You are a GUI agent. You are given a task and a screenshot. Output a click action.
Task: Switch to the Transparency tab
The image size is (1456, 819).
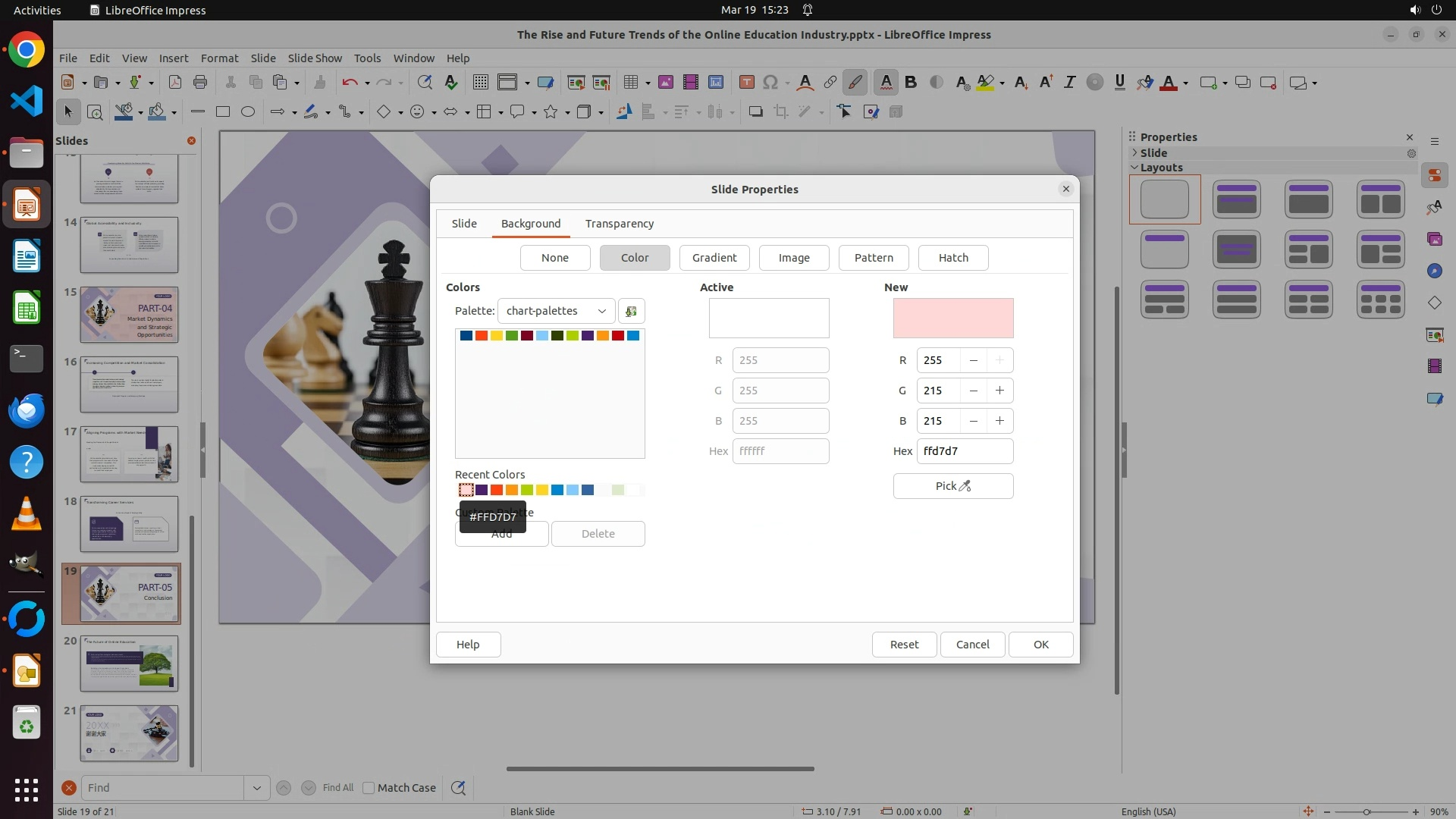619,224
